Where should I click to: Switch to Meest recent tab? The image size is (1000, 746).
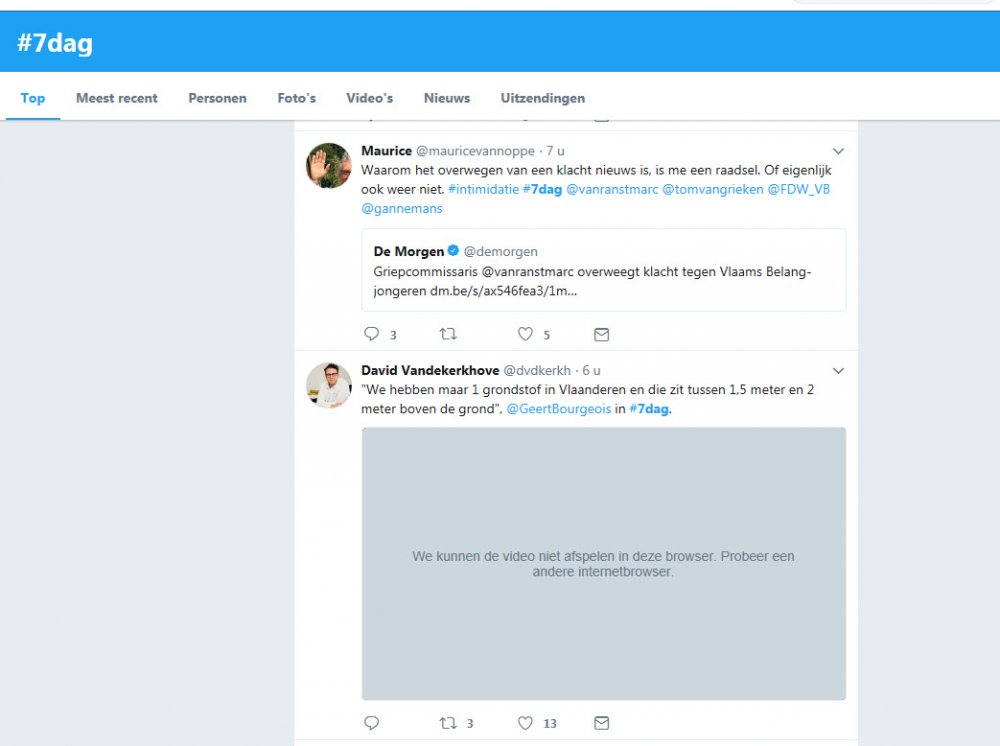(x=117, y=98)
